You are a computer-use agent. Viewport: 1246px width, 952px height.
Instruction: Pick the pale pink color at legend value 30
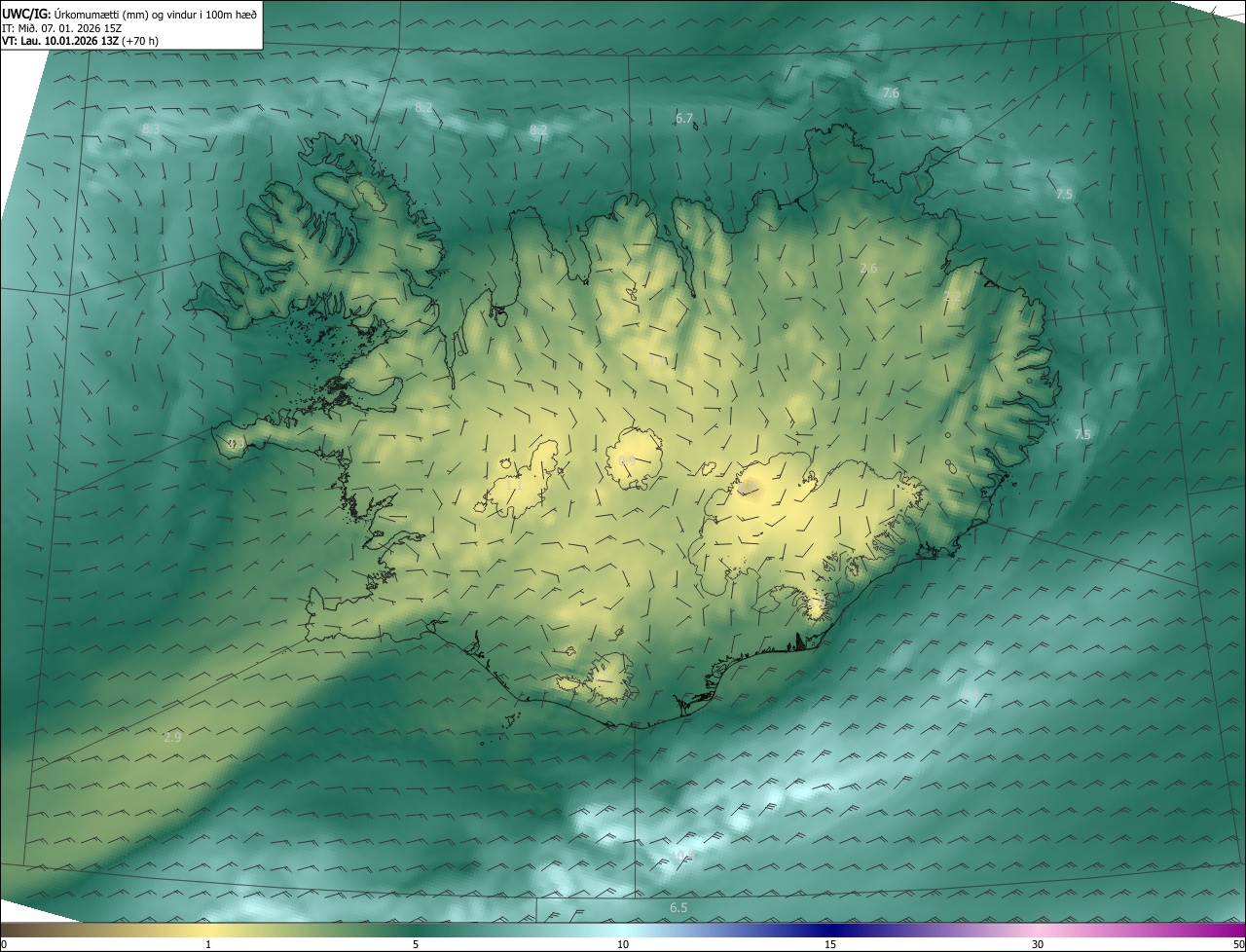[1038, 930]
